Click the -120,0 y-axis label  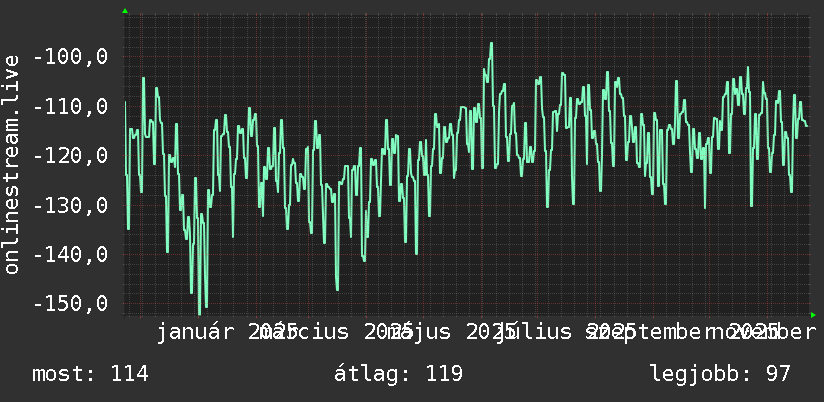pyautogui.click(x=70, y=156)
